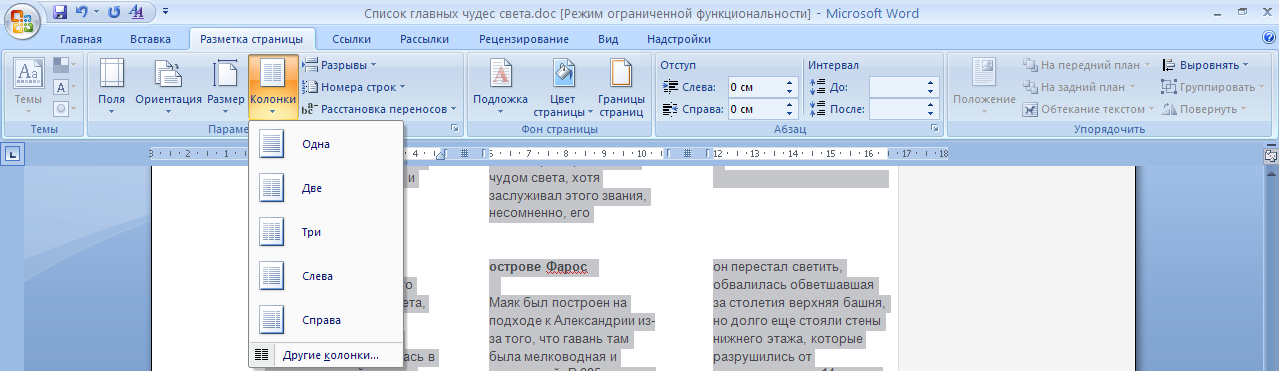Image resolution: width=1279 pixels, height=371 pixels.
Task: Click the Слева indent stepper arrows
Action: click(x=789, y=87)
